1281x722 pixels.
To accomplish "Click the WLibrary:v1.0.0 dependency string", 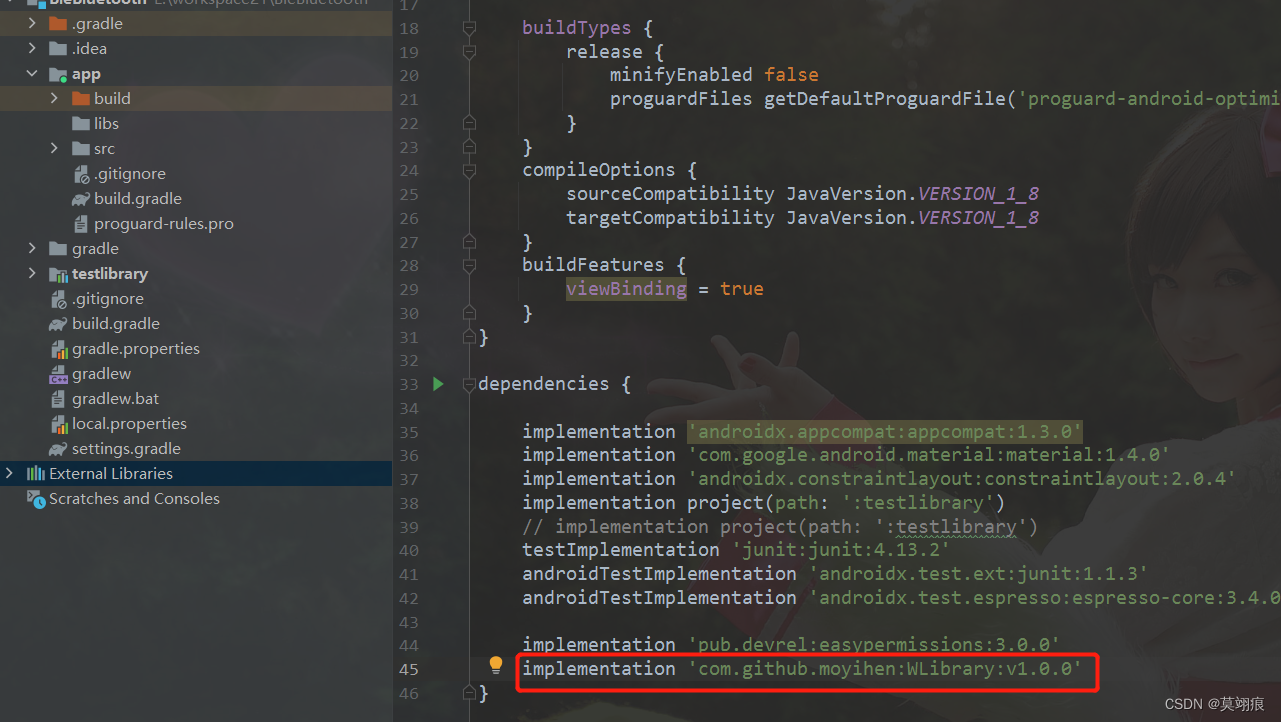I will (885, 668).
